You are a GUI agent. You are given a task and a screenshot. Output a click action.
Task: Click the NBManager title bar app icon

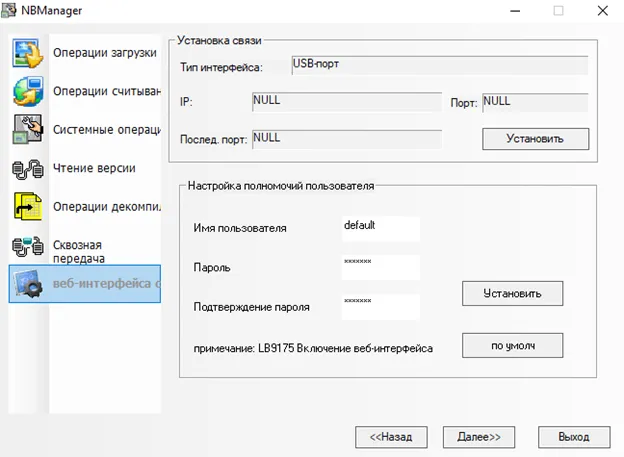(13, 12)
